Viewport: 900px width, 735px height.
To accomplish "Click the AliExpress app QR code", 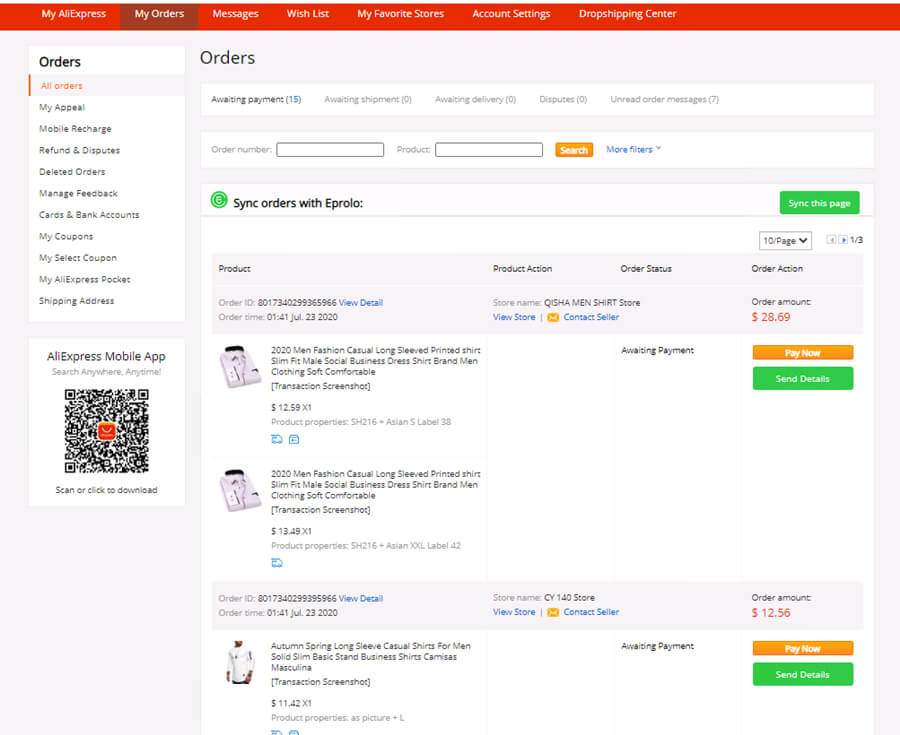I will [x=107, y=431].
